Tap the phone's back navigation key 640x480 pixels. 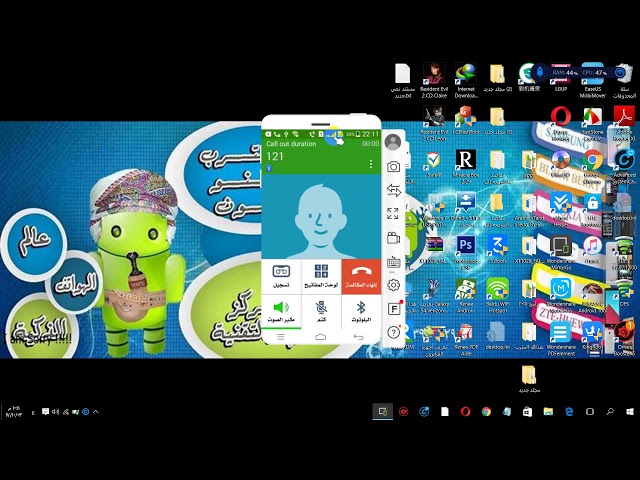point(358,337)
